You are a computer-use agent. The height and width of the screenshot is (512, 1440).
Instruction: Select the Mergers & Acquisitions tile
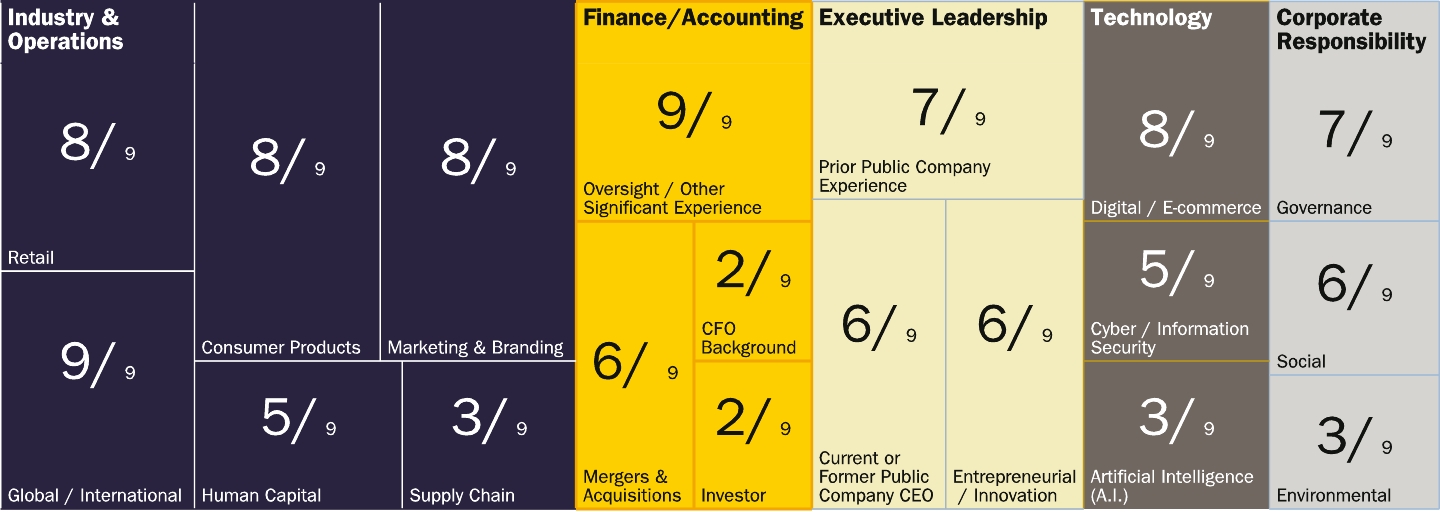[x=634, y=365]
